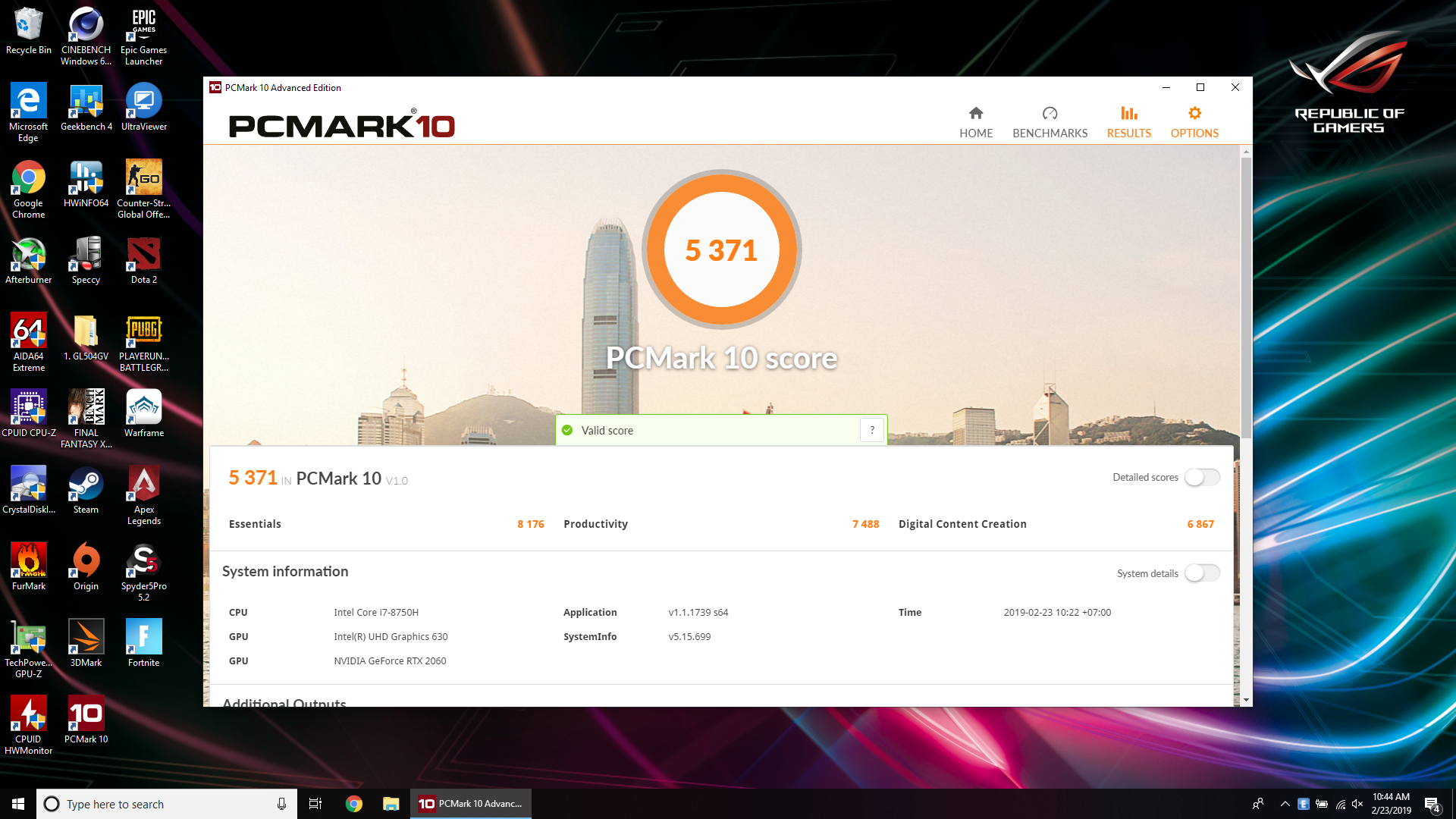1456x819 pixels.
Task: Click the 5 371 score ring
Action: [x=721, y=249]
